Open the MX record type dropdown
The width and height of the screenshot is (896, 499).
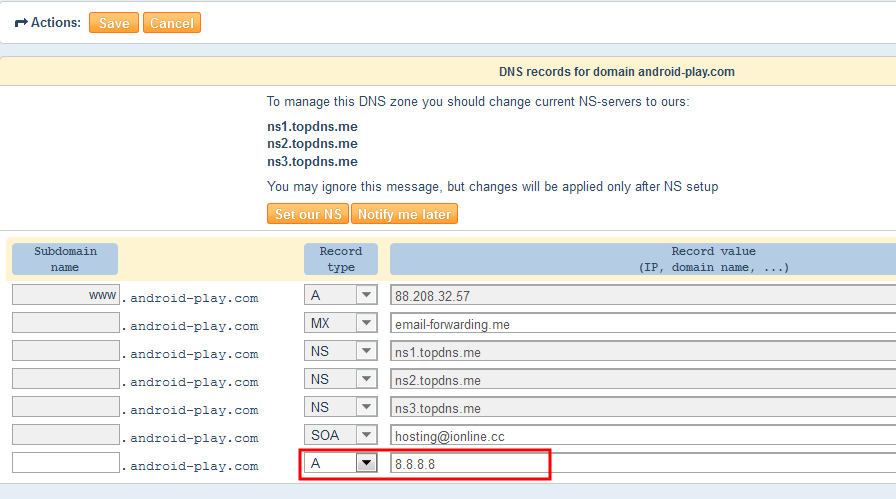coord(340,323)
